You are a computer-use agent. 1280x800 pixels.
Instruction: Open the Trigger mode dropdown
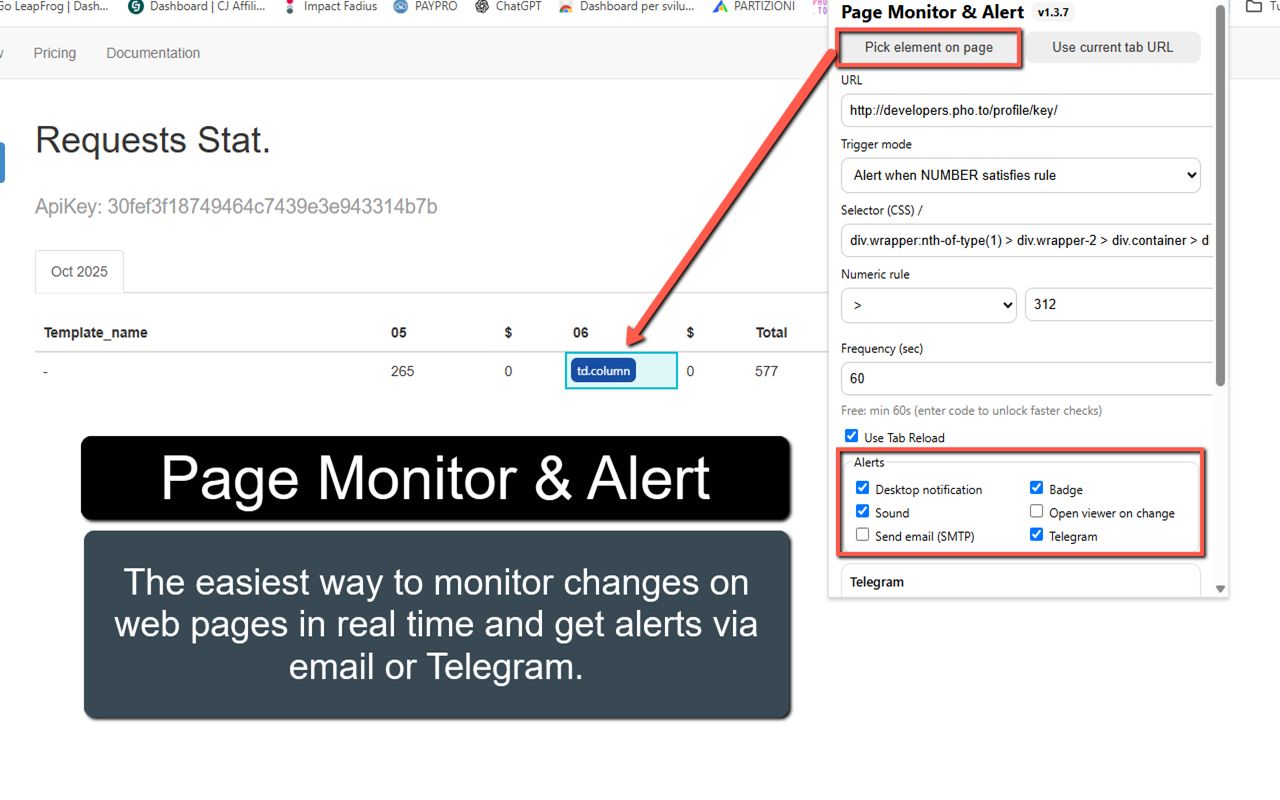coord(1020,175)
